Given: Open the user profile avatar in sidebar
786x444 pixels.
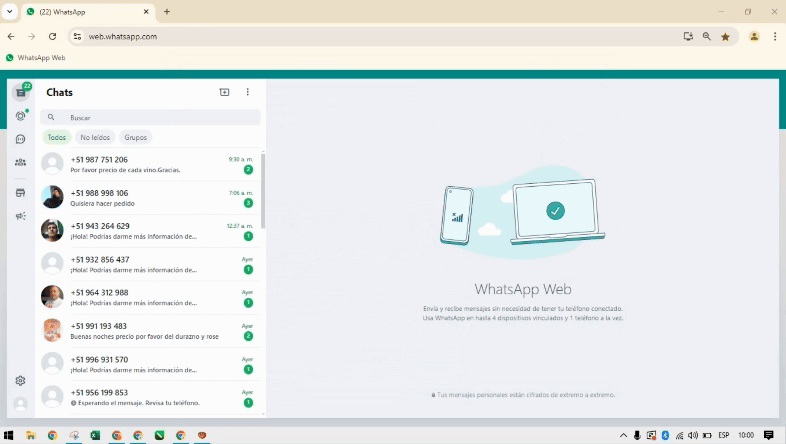Looking at the screenshot, I should pos(20,405).
